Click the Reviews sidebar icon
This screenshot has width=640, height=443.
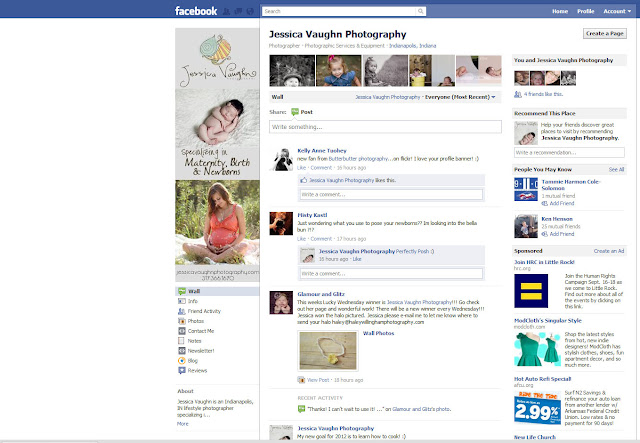coord(182,370)
